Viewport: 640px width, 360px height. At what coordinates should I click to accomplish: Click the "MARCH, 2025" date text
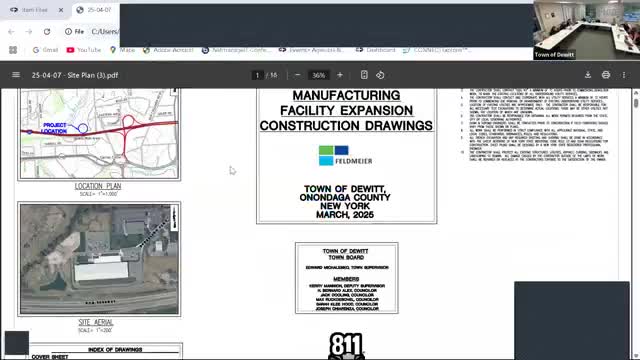[x=345, y=215]
